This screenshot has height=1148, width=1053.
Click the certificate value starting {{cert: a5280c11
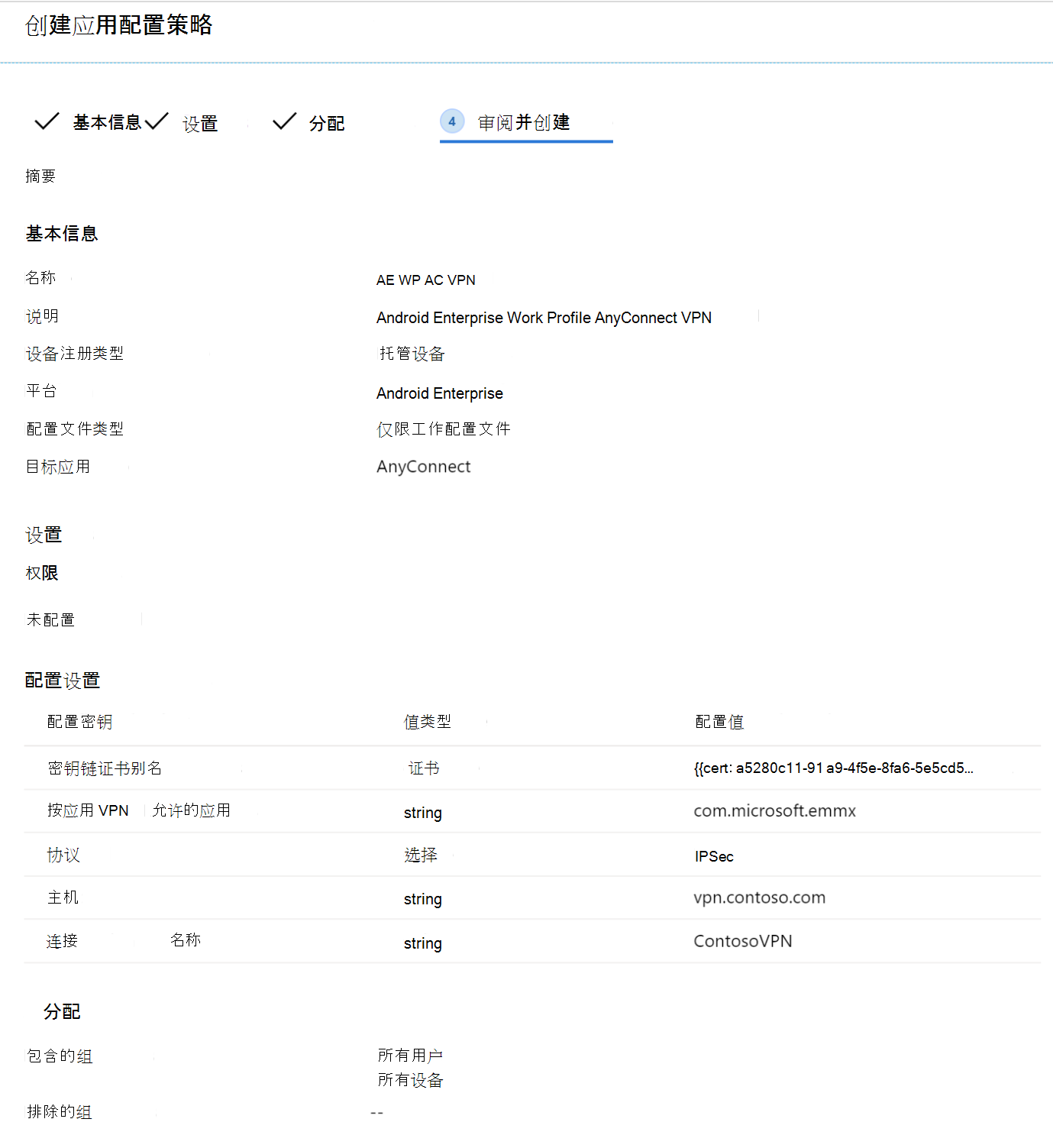point(834,768)
